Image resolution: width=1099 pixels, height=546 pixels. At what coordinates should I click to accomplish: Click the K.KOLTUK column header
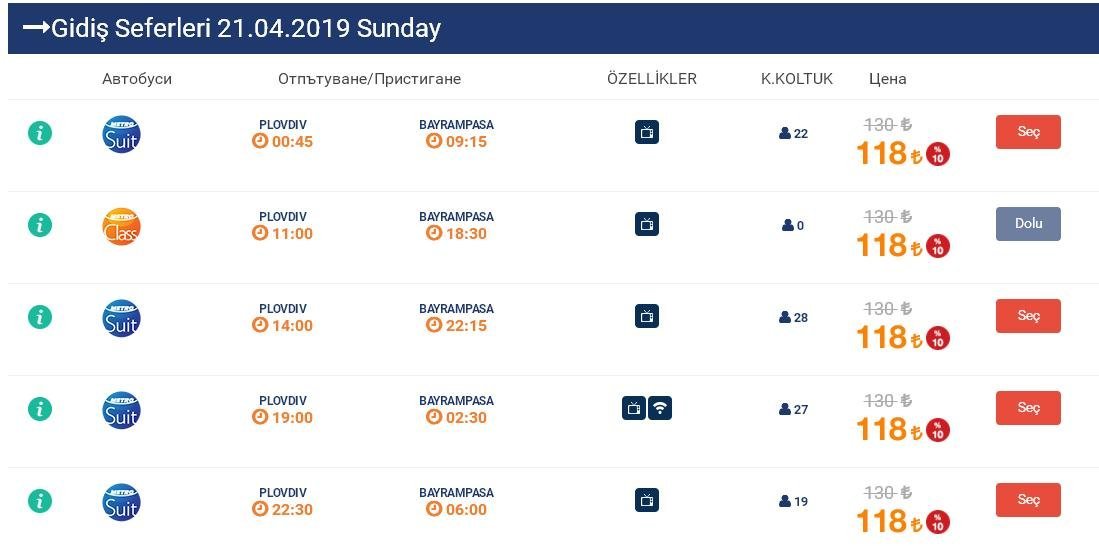click(x=797, y=79)
